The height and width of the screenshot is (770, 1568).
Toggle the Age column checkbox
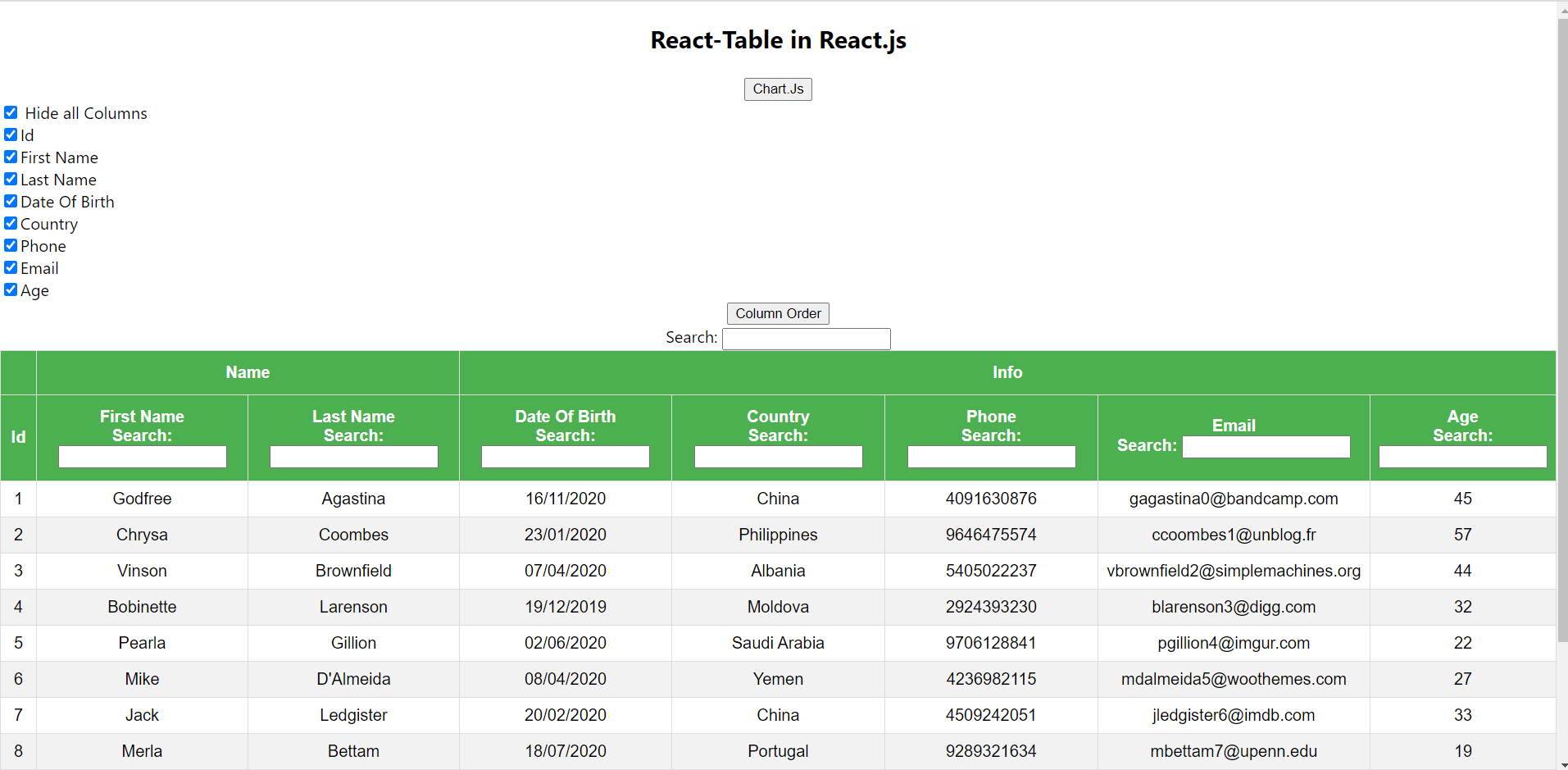11,289
